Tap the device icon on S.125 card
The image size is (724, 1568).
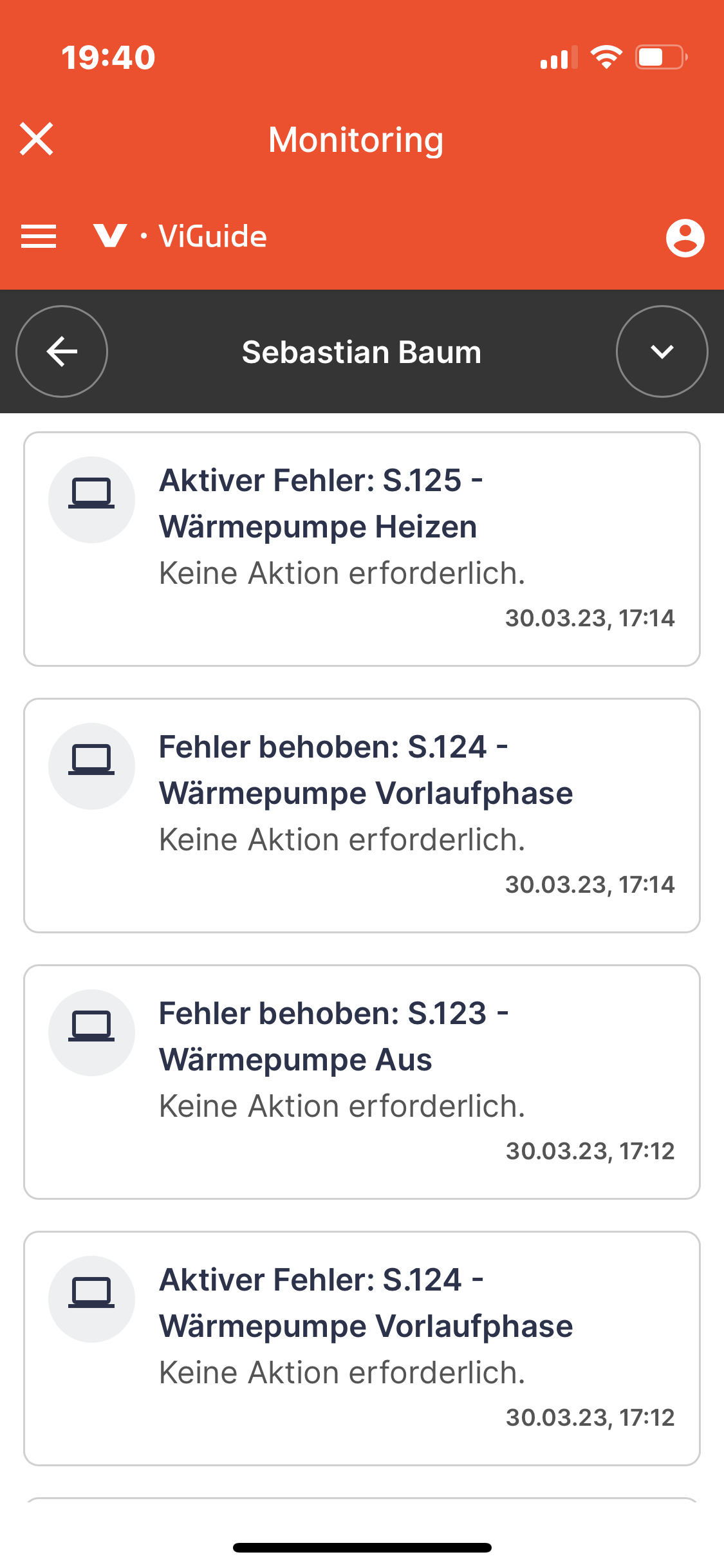click(x=91, y=499)
